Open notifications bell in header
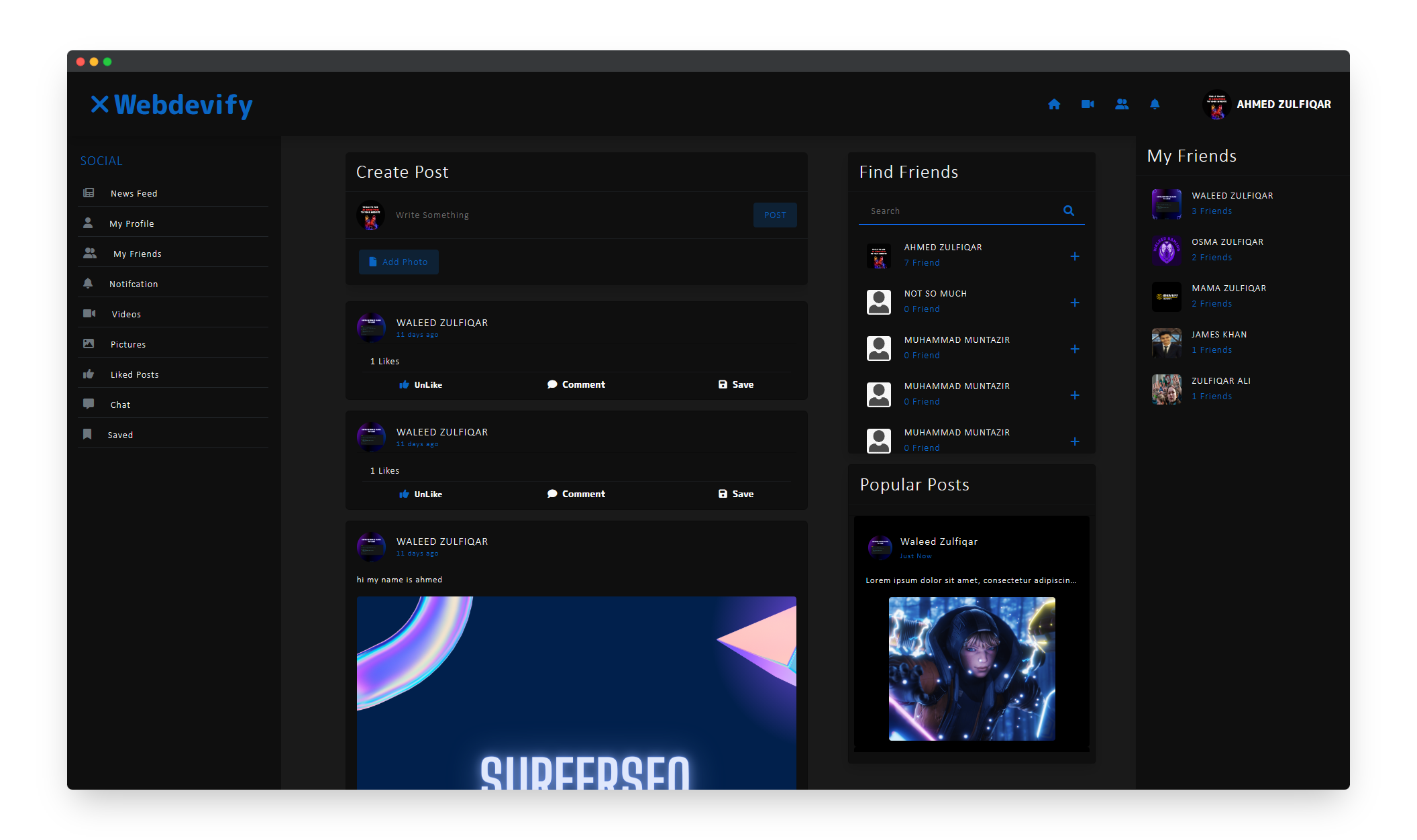The image size is (1417, 840). click(1155, 104)
